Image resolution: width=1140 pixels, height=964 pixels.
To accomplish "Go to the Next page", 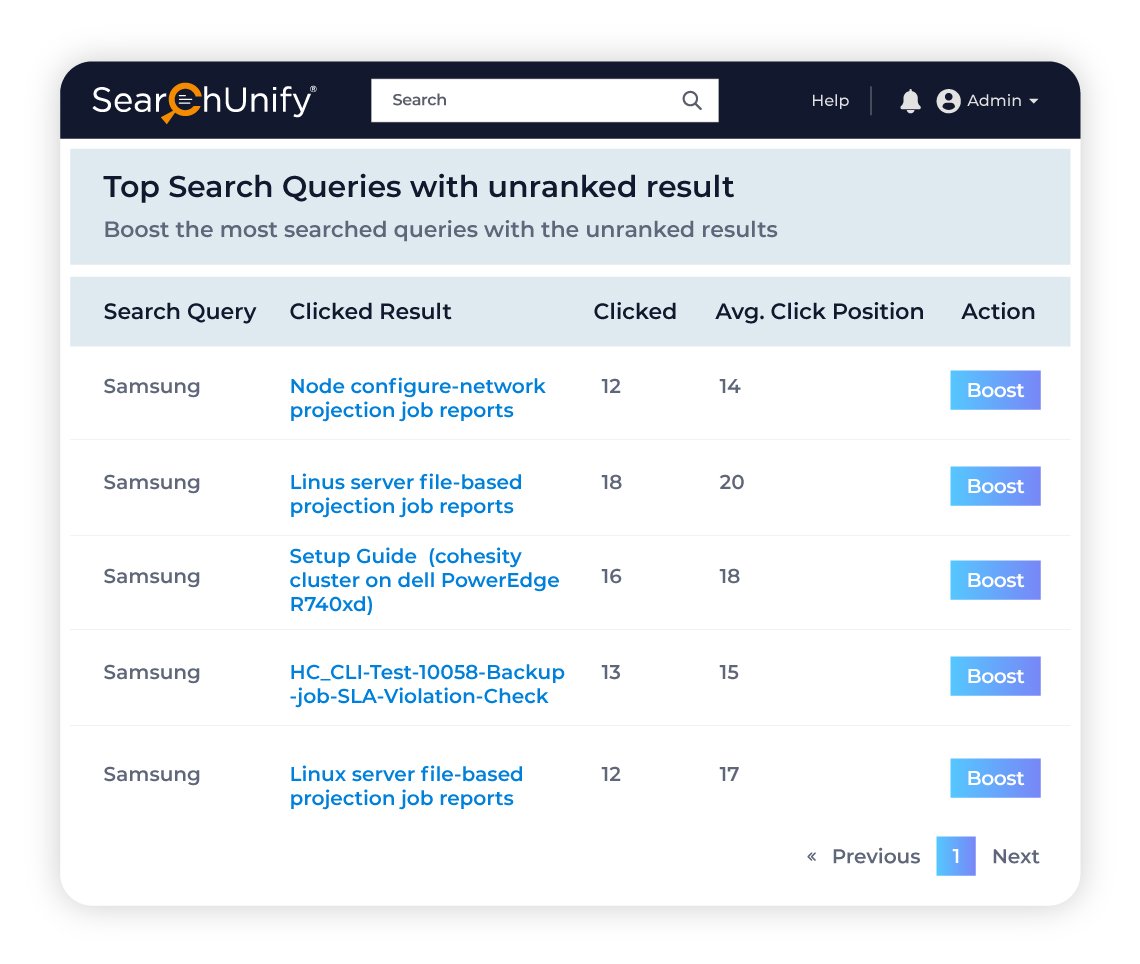I will tap(1015, 856).
